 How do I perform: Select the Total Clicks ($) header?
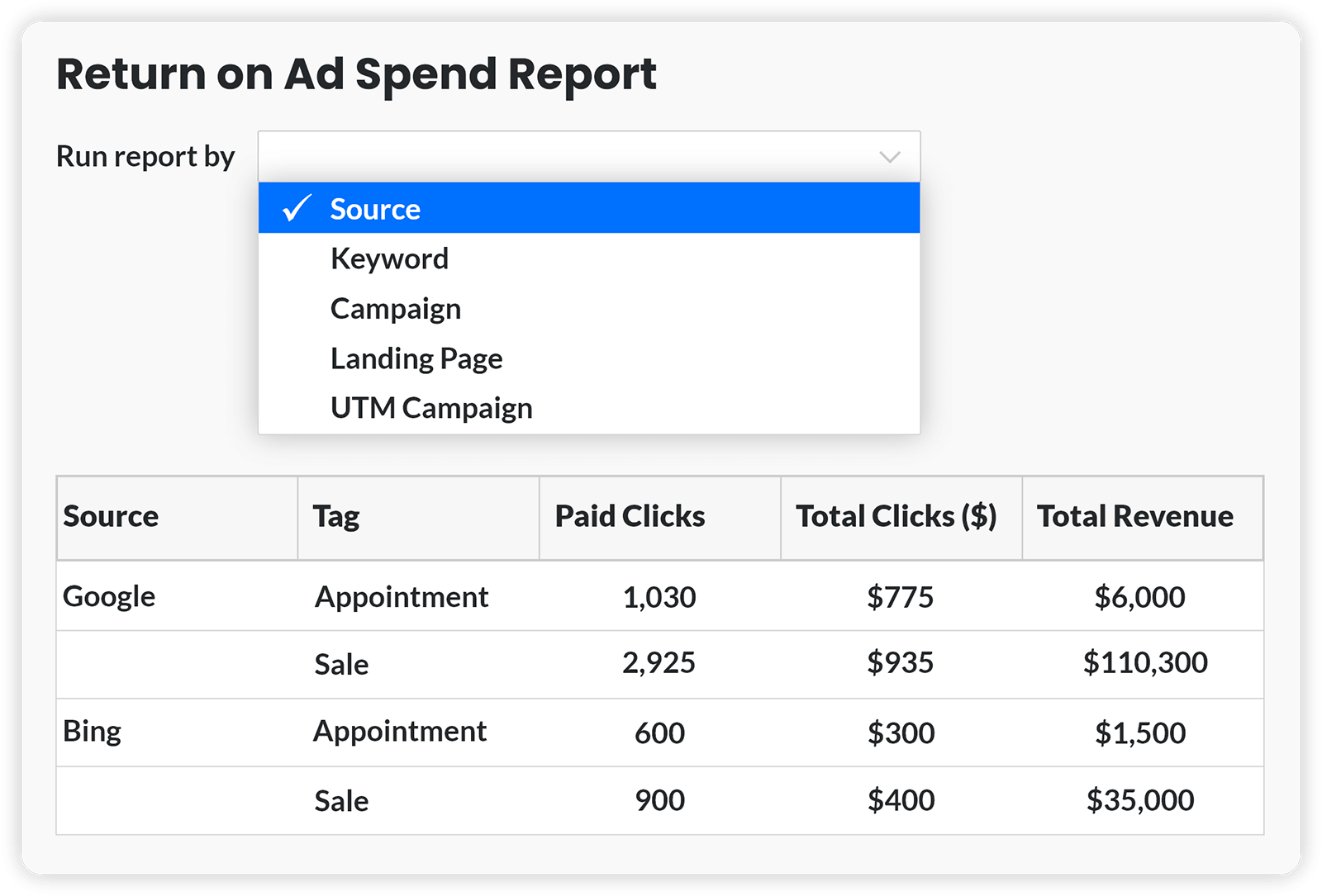pyautogui.click(x=896, y=516)
